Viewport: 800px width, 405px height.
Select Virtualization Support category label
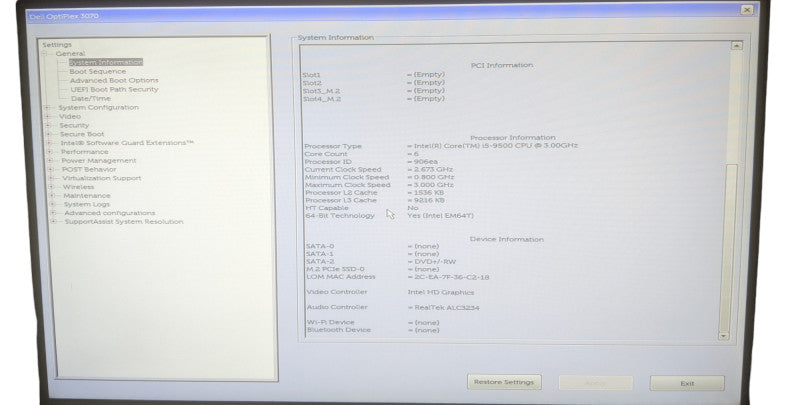tap(102, 179)
